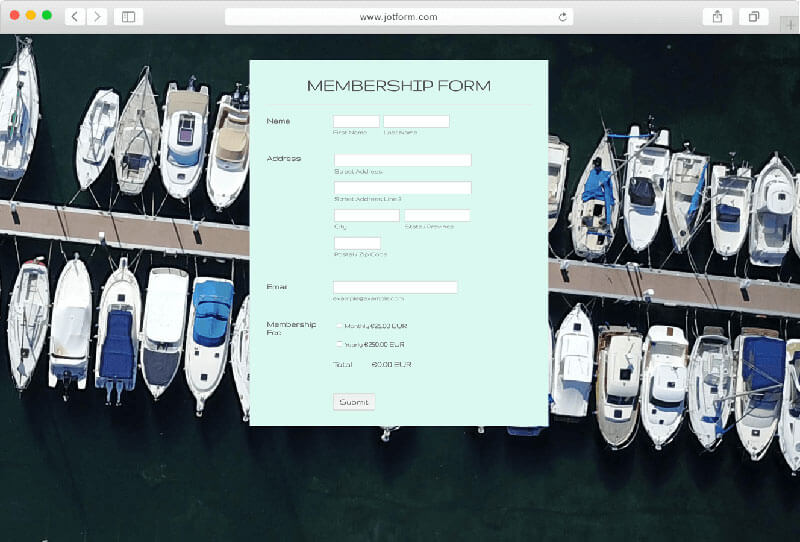Submit the membership form
Screen dimensions: 800x542
click(354, 402)
